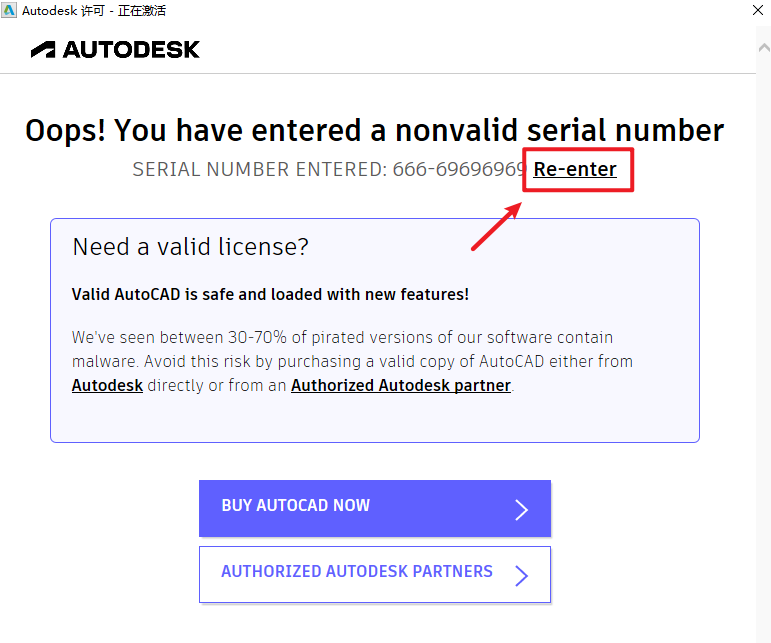Click the AUTODESK wordmark text in header
Screen dimensions: 771x643
coord(131,49)
